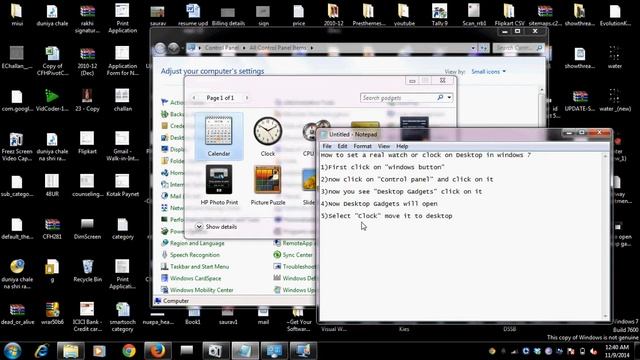Click the Search Control Panel field
The width and height of the screenshot is (640, 360).
[518, 48]
